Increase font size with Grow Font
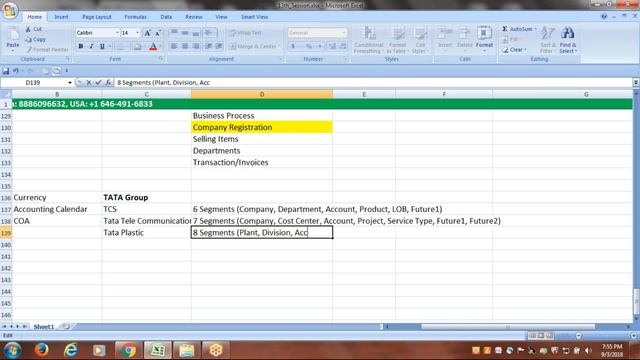The height and width of the screenshot is (360, 640). 147,33
